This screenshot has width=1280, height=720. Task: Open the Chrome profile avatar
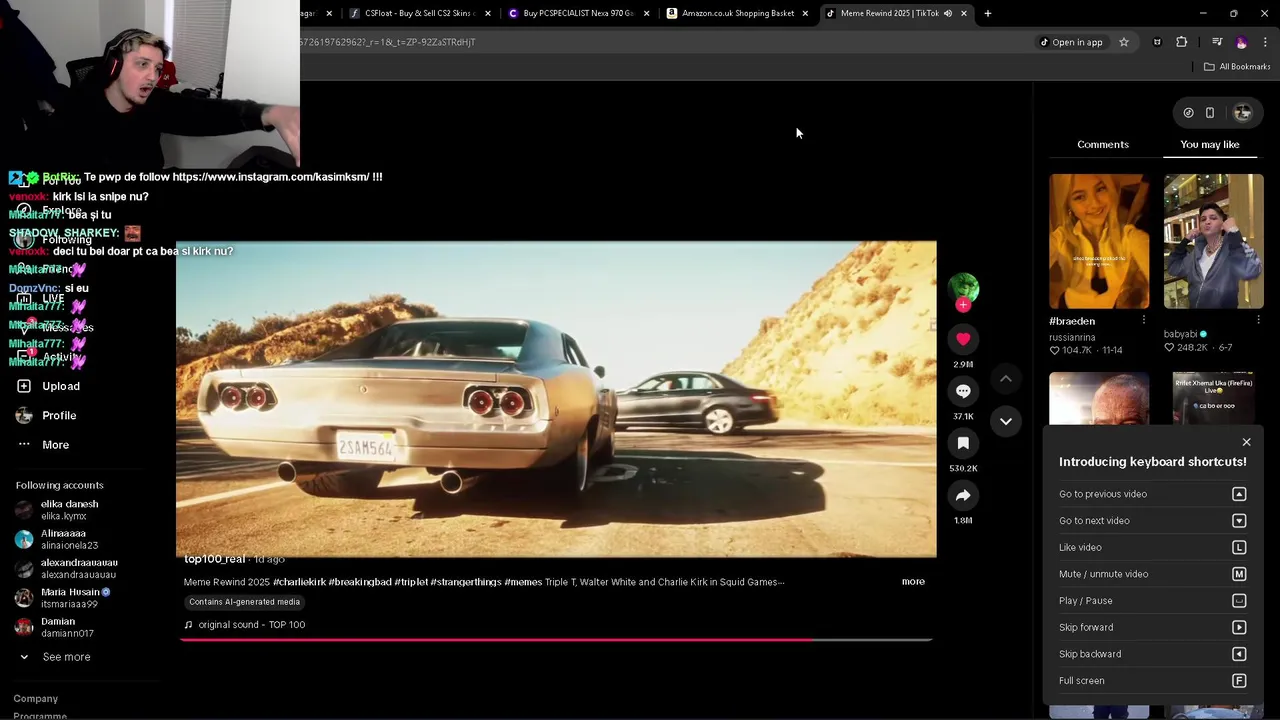pos(1242,42)
